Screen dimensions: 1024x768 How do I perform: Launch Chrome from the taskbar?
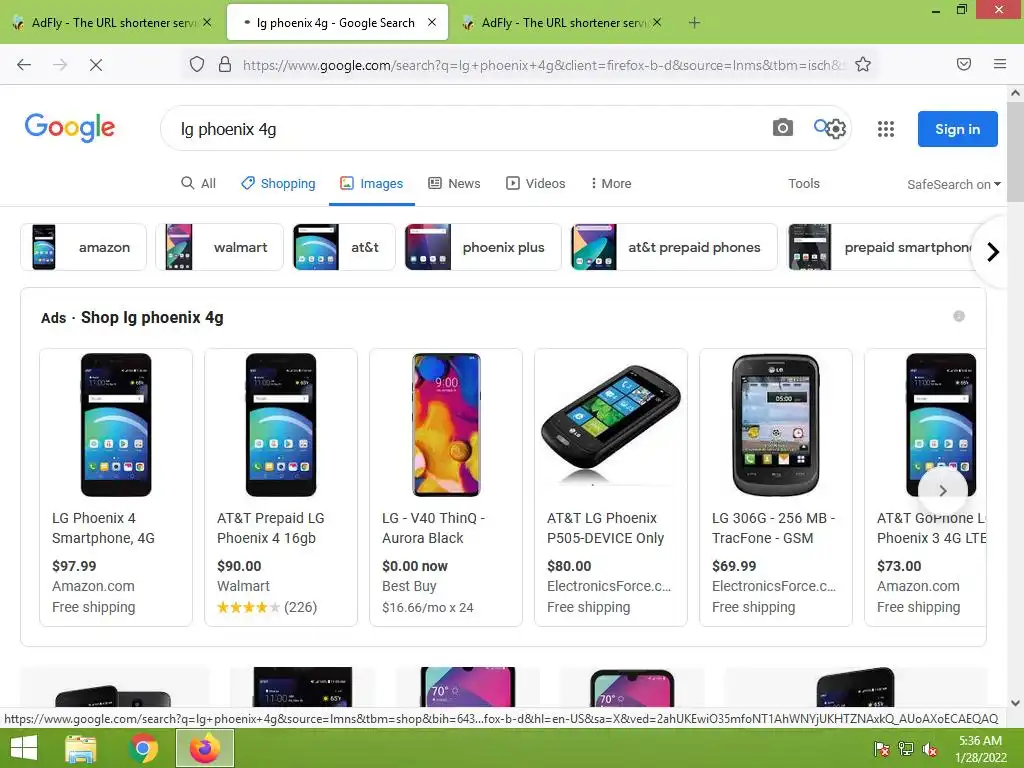[x=142, y=748]
